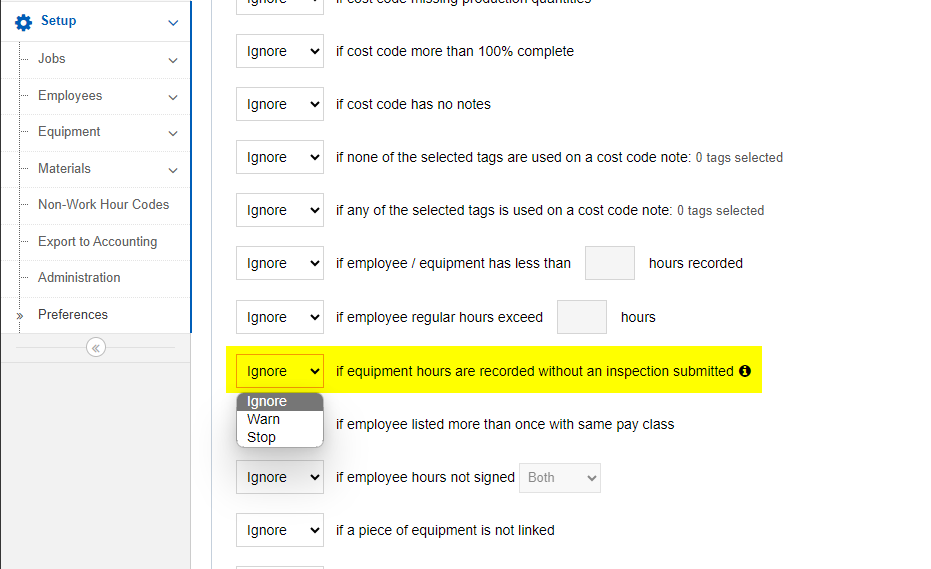The image size is (931, 569).
Task: Open dropdown for regular hours exceed rule
Action: pos(280,317)
